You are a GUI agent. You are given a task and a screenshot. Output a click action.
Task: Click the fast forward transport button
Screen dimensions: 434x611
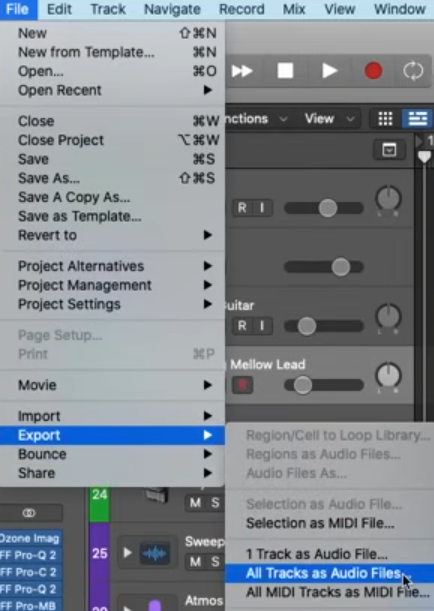[x=242, y=71]
